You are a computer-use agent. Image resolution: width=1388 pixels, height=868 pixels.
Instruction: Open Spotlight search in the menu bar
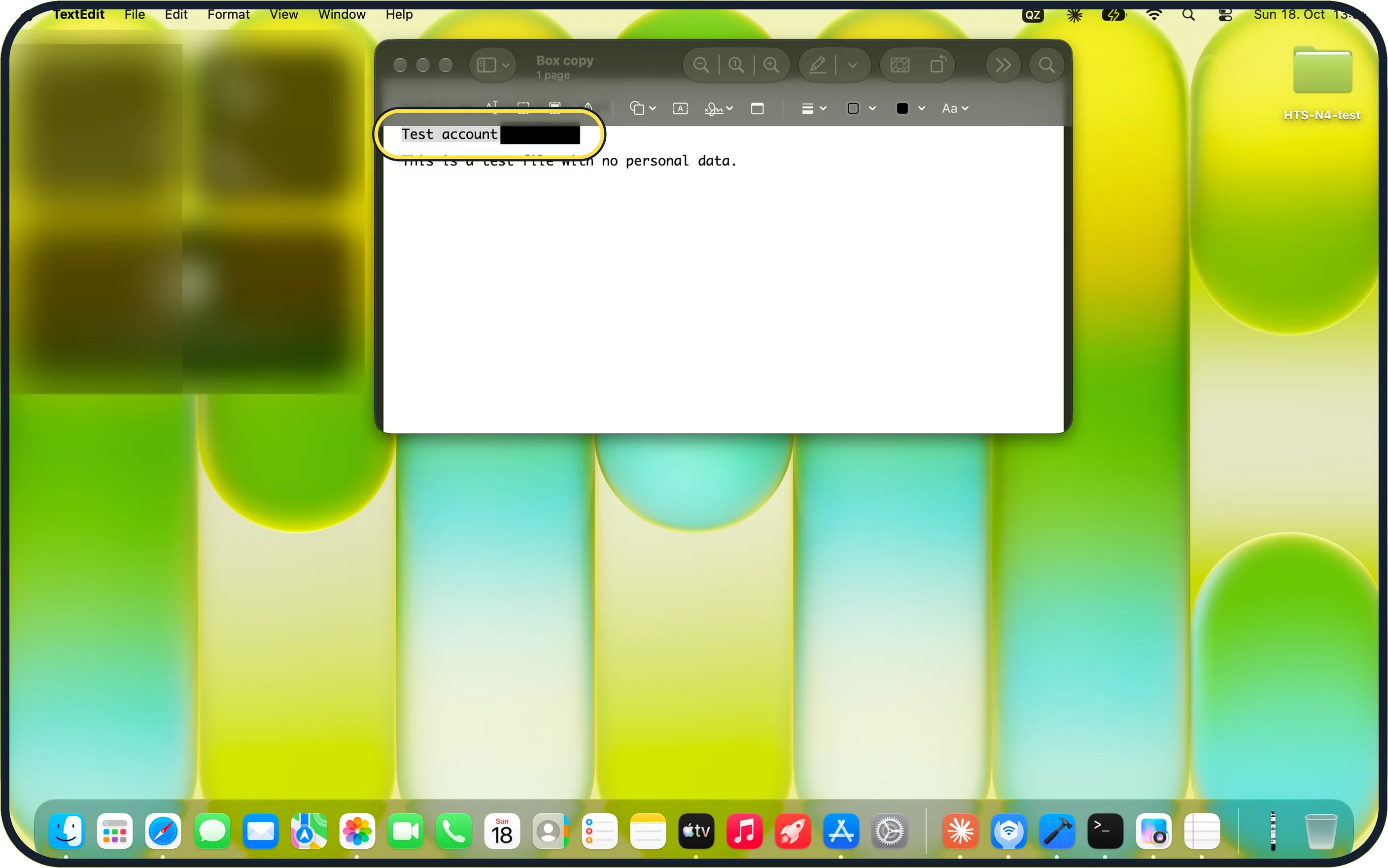1188,14
